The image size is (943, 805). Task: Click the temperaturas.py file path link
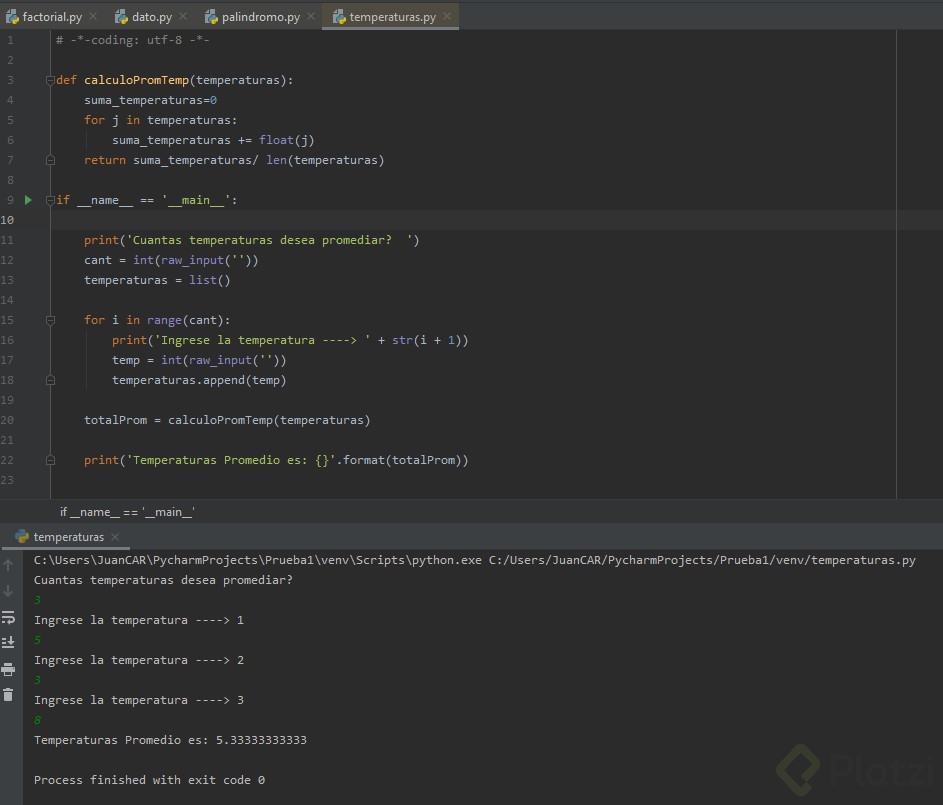tap(701, 560)
